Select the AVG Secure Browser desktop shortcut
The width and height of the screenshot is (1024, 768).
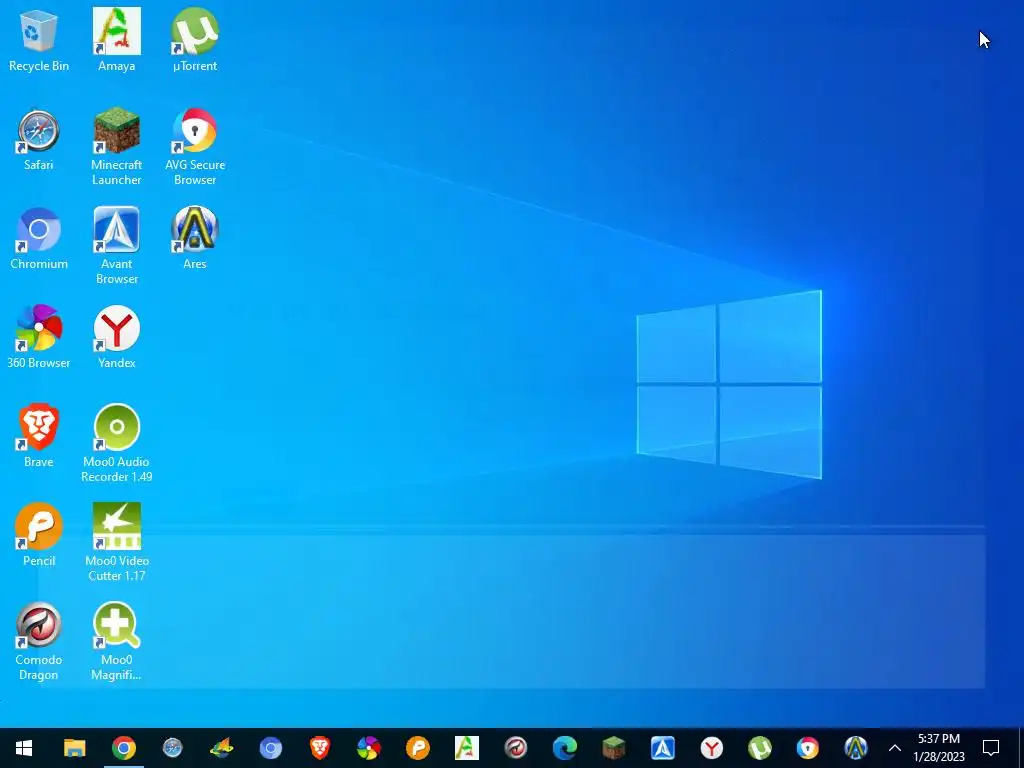[x=195, y=147]
